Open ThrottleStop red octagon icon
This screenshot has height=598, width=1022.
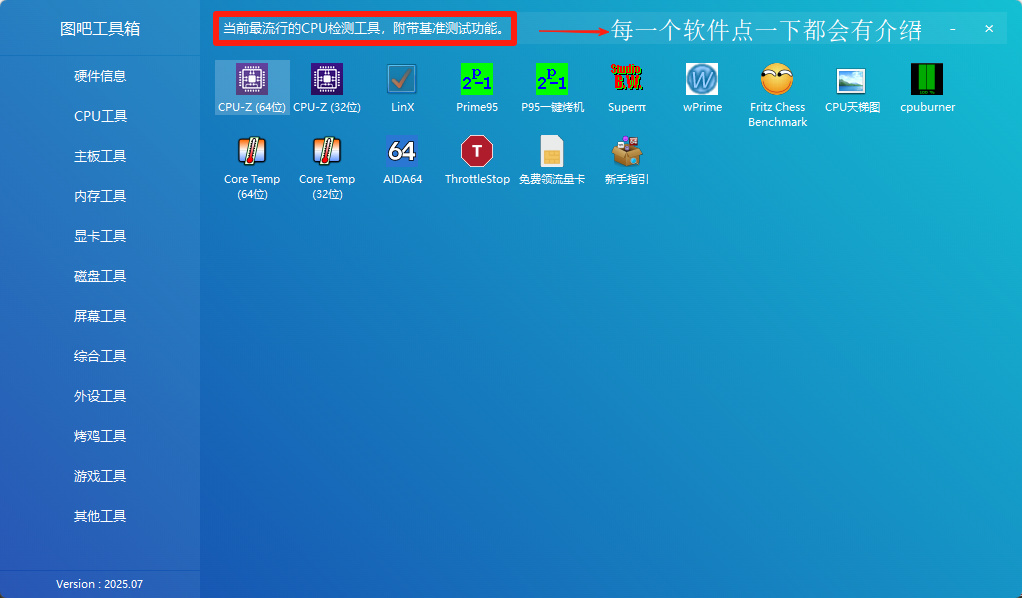[477, 151]
